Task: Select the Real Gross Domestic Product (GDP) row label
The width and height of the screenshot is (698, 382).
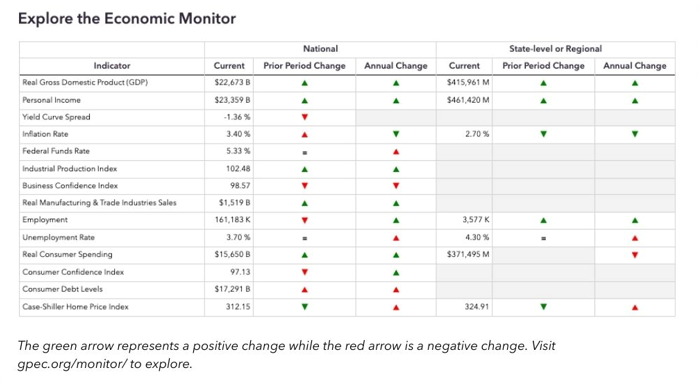Action: (x=85, y=82)
